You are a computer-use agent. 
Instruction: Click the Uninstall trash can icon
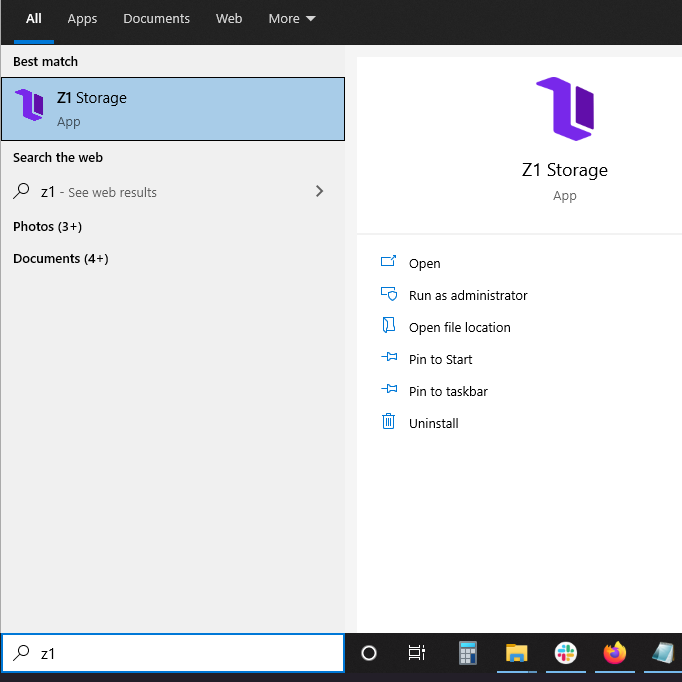pos(388,421)
